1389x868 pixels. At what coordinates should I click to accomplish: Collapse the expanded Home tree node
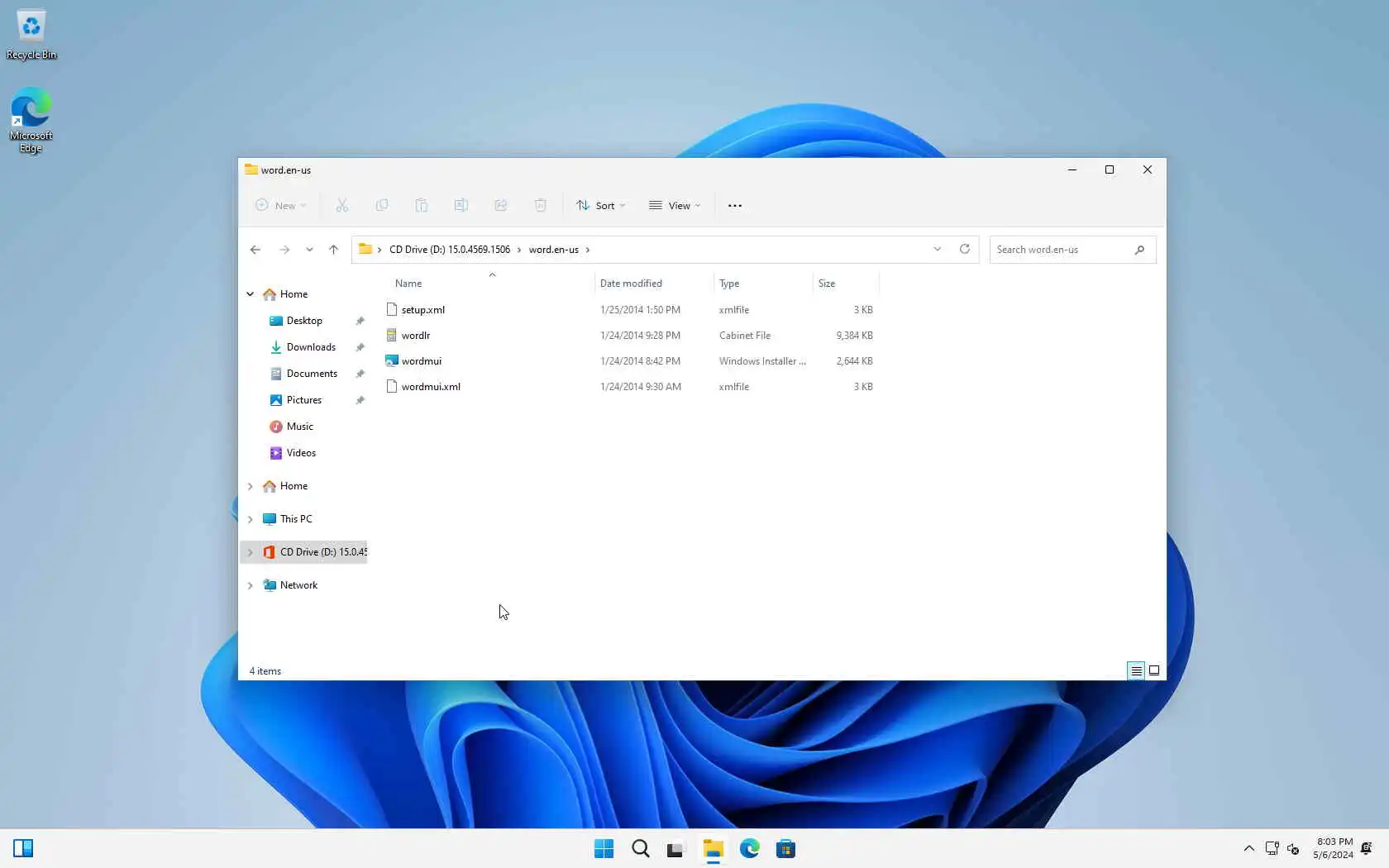(251, 294)
